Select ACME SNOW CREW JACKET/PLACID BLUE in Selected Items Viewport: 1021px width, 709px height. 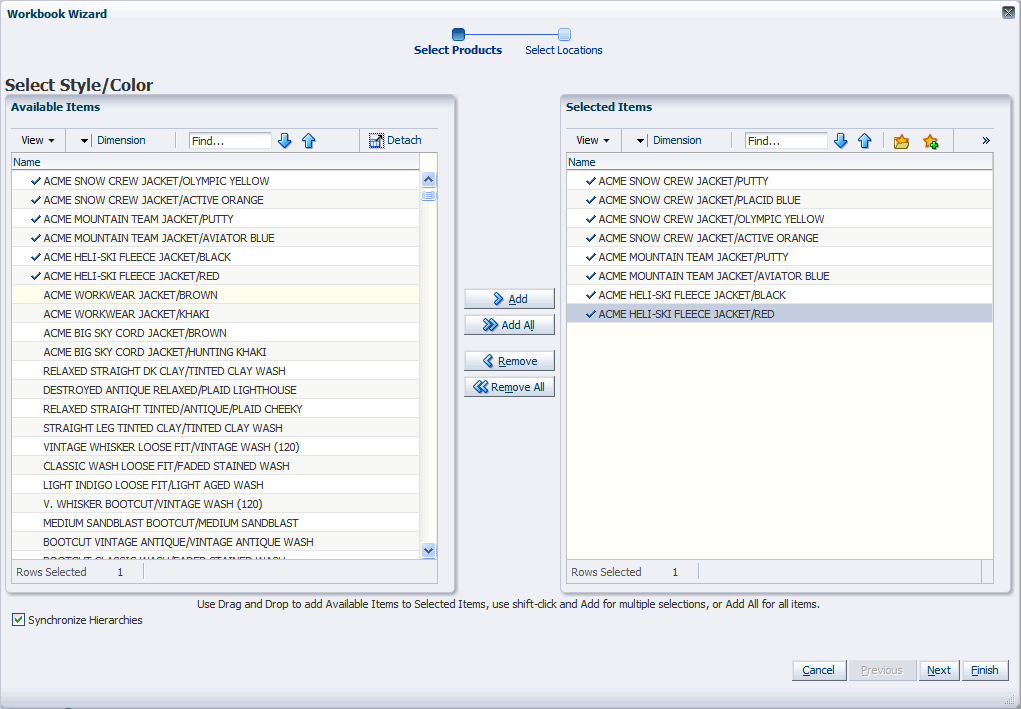[779, 200]
